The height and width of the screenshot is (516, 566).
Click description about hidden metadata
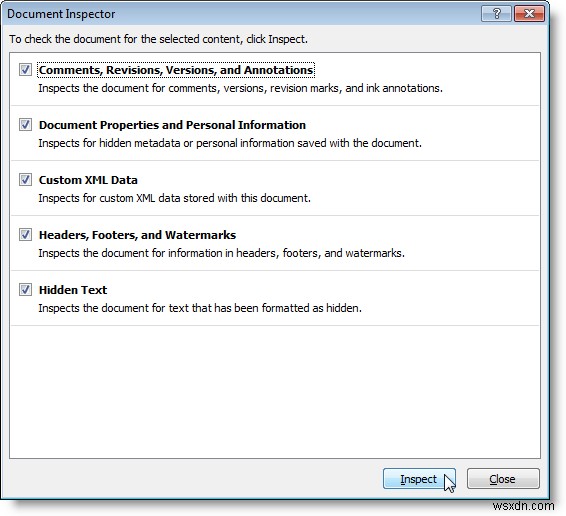pos(230,143)
